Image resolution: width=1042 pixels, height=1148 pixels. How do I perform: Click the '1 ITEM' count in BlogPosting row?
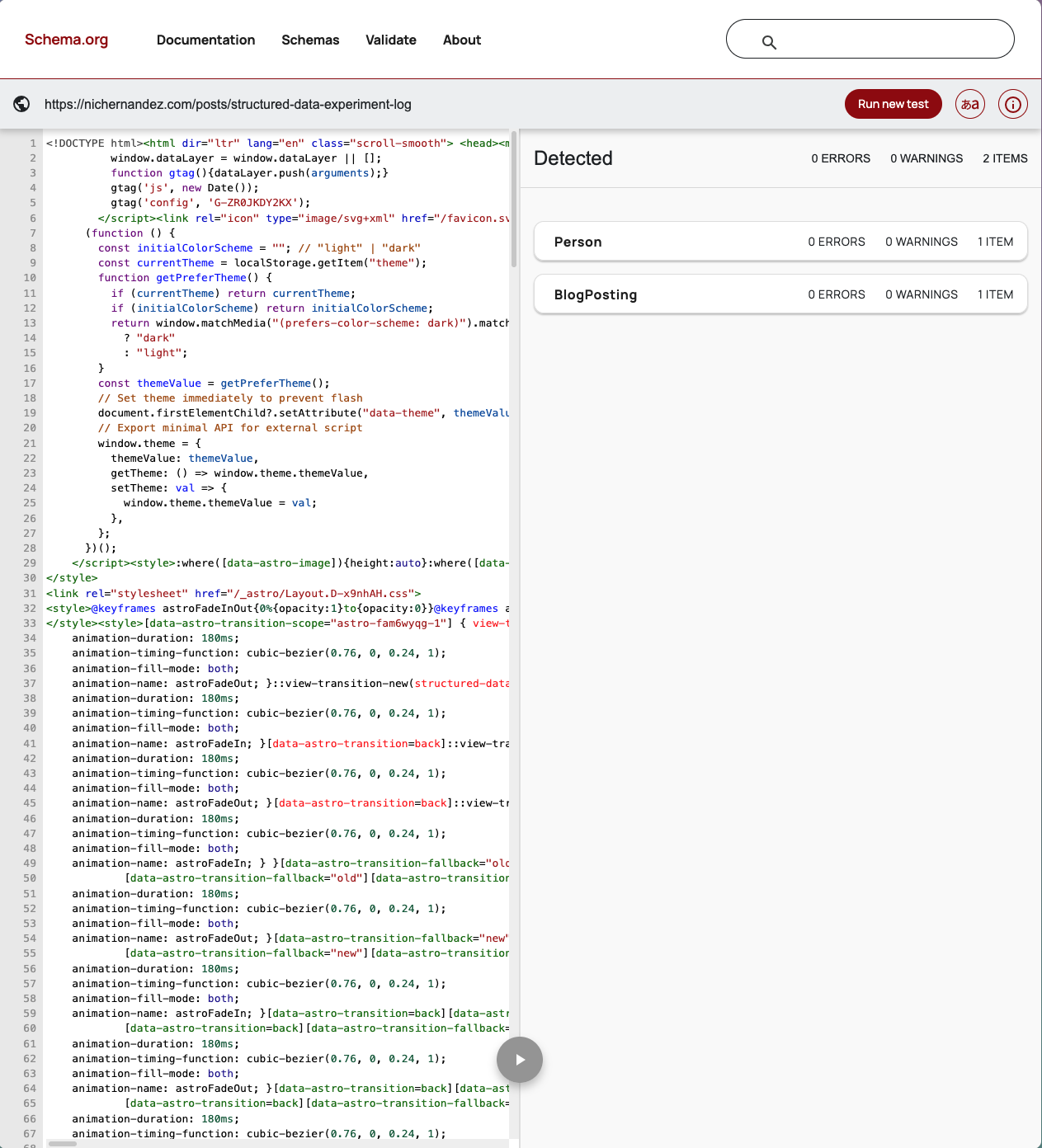tap(996, 294)
